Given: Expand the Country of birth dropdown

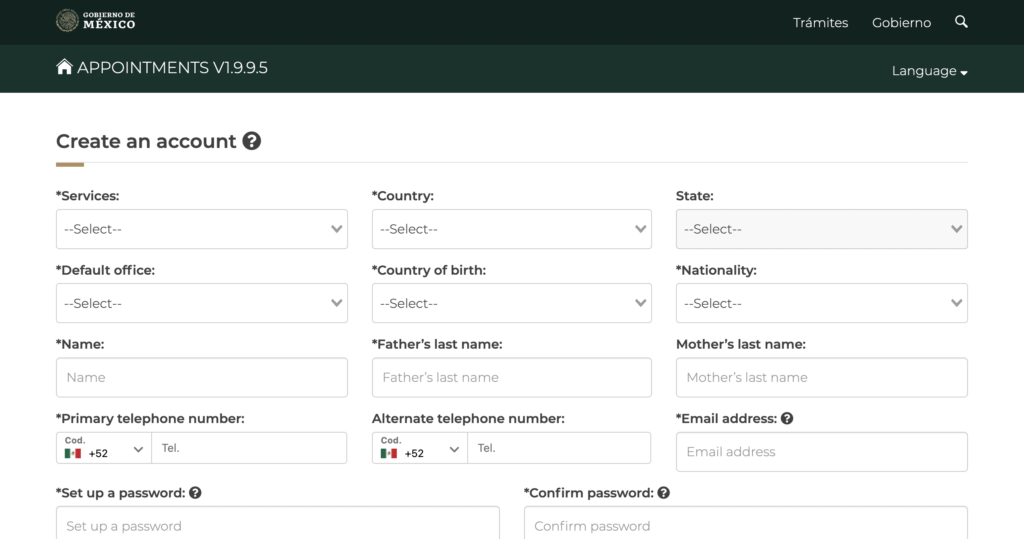Looking at the screenshot, I should [511, 303].
